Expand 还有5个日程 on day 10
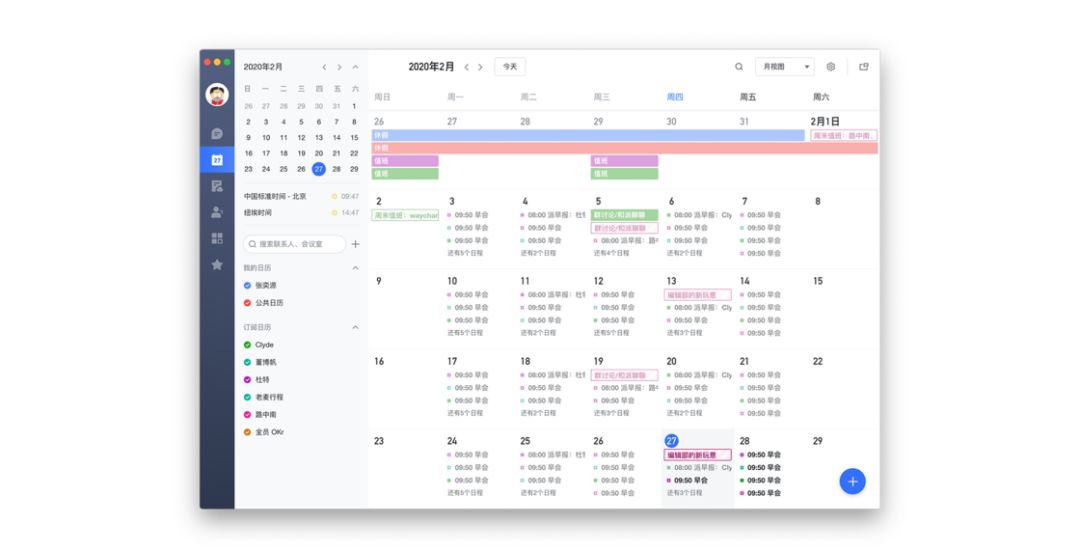1080x552 pixels. click(466, 333)
